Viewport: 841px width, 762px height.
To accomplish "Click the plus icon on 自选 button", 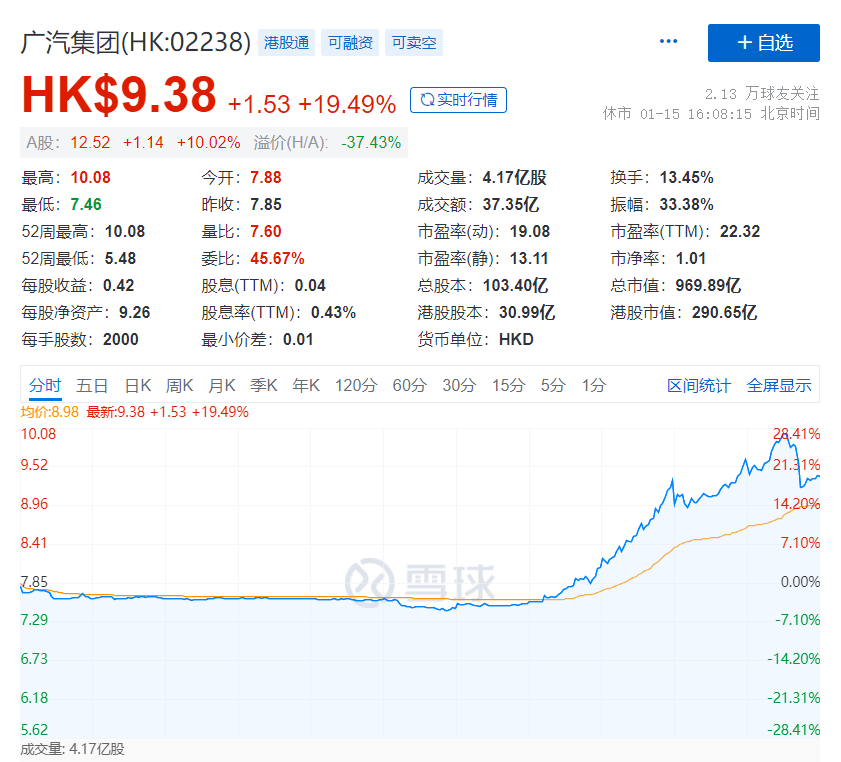I will pyautogui.click(x=746, y=42).
